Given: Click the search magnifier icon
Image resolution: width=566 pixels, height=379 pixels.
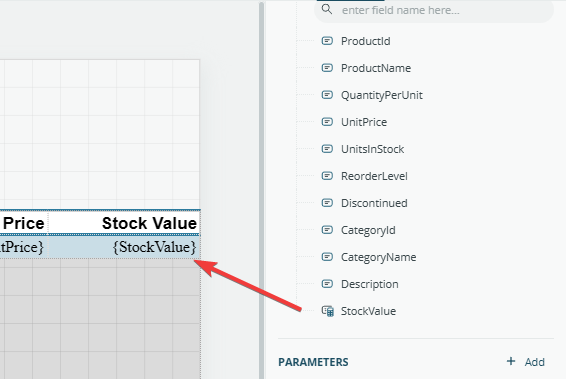Looking at the screenshot, I should tap(327, 9).
